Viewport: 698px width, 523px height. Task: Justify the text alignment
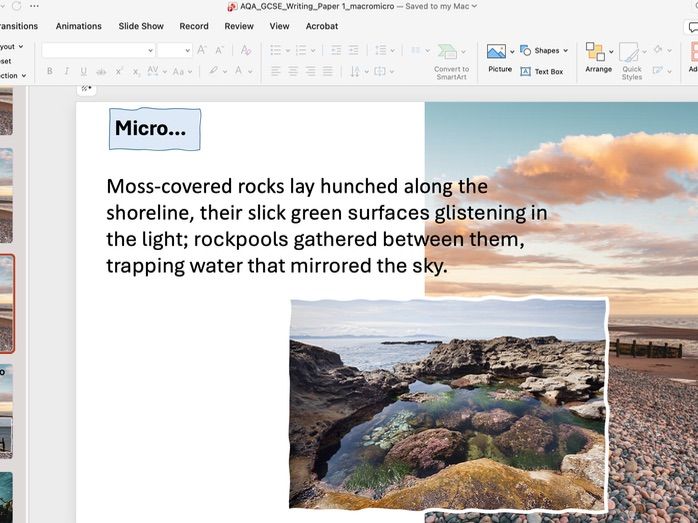pos(328,71)
